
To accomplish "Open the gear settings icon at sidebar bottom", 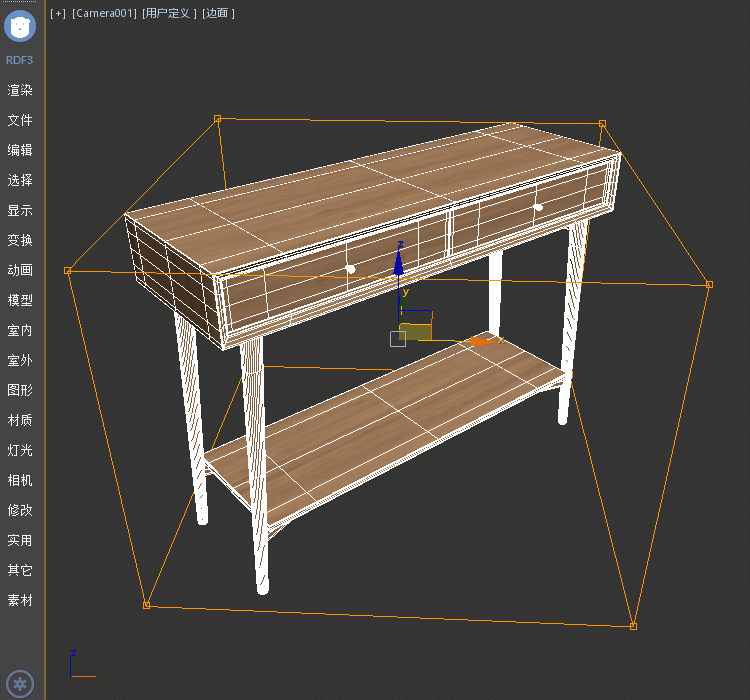I will coord(21,684).
